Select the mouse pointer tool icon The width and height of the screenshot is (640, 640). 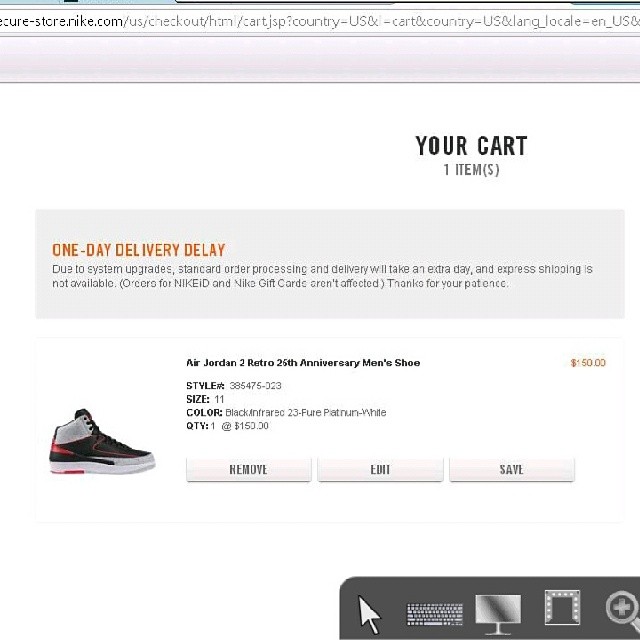[369, 614]
